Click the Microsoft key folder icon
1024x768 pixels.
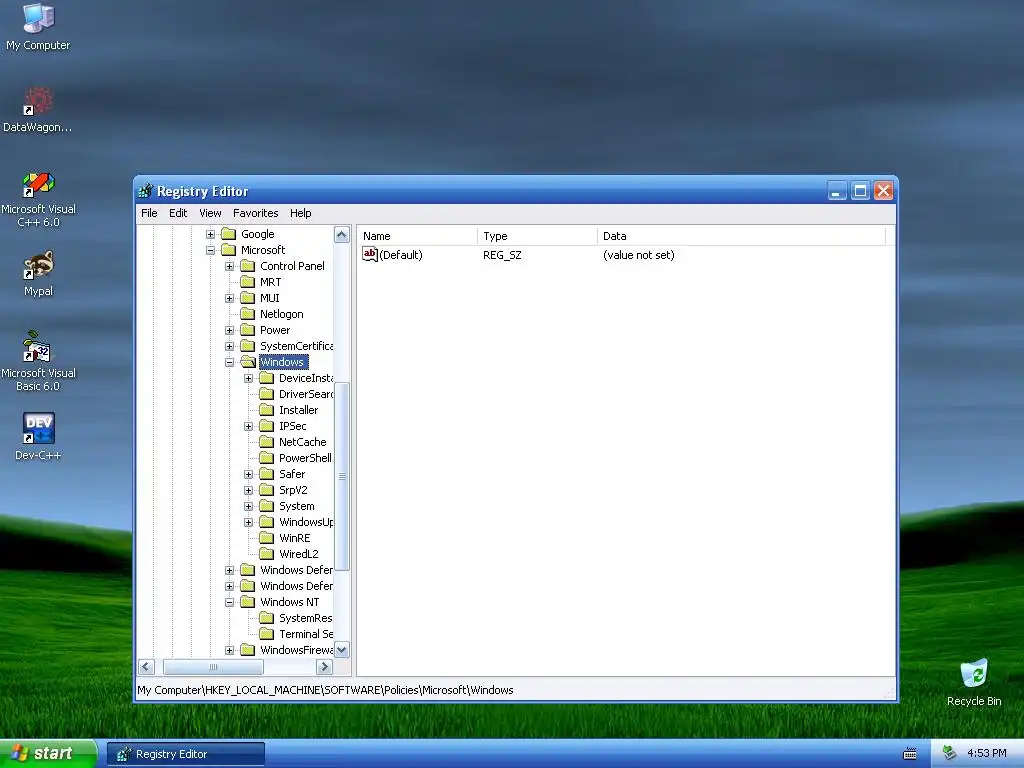pos(229,250)
